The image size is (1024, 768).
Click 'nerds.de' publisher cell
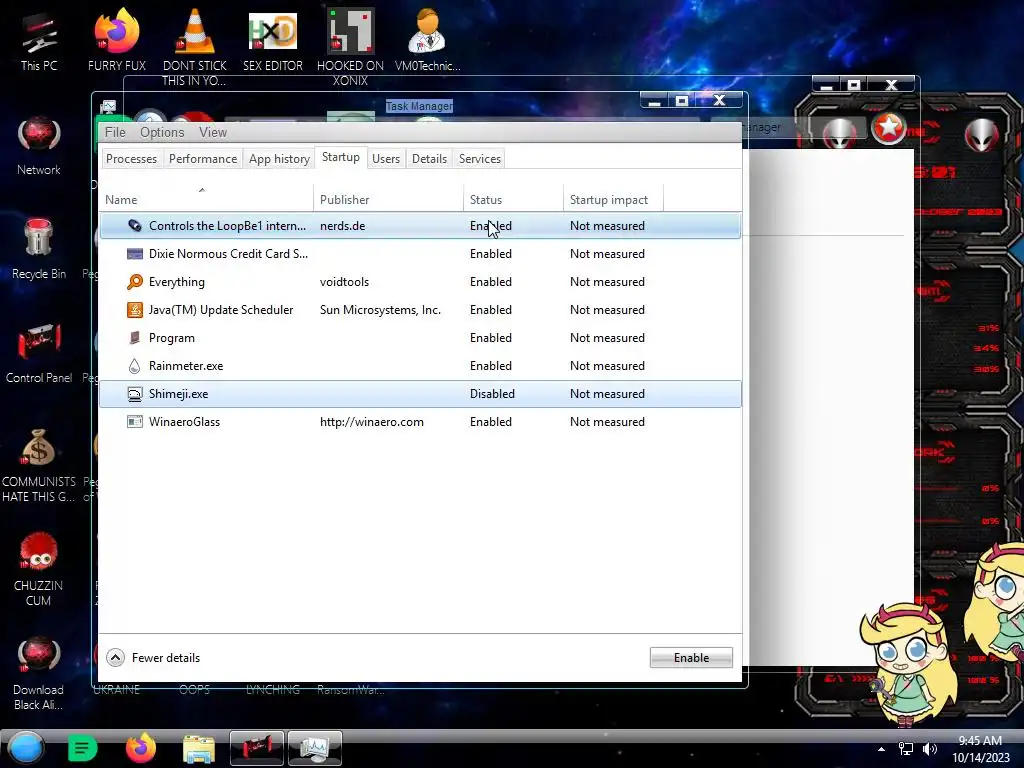pos(342,225)
